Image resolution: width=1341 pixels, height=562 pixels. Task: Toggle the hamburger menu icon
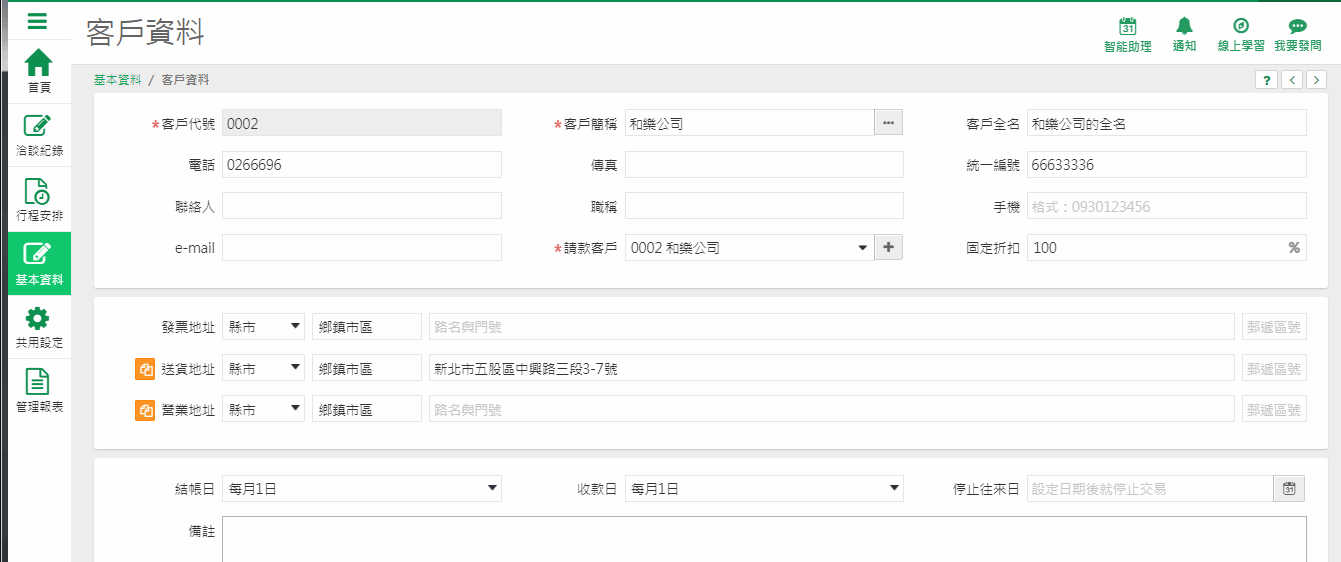pos(38,21)
